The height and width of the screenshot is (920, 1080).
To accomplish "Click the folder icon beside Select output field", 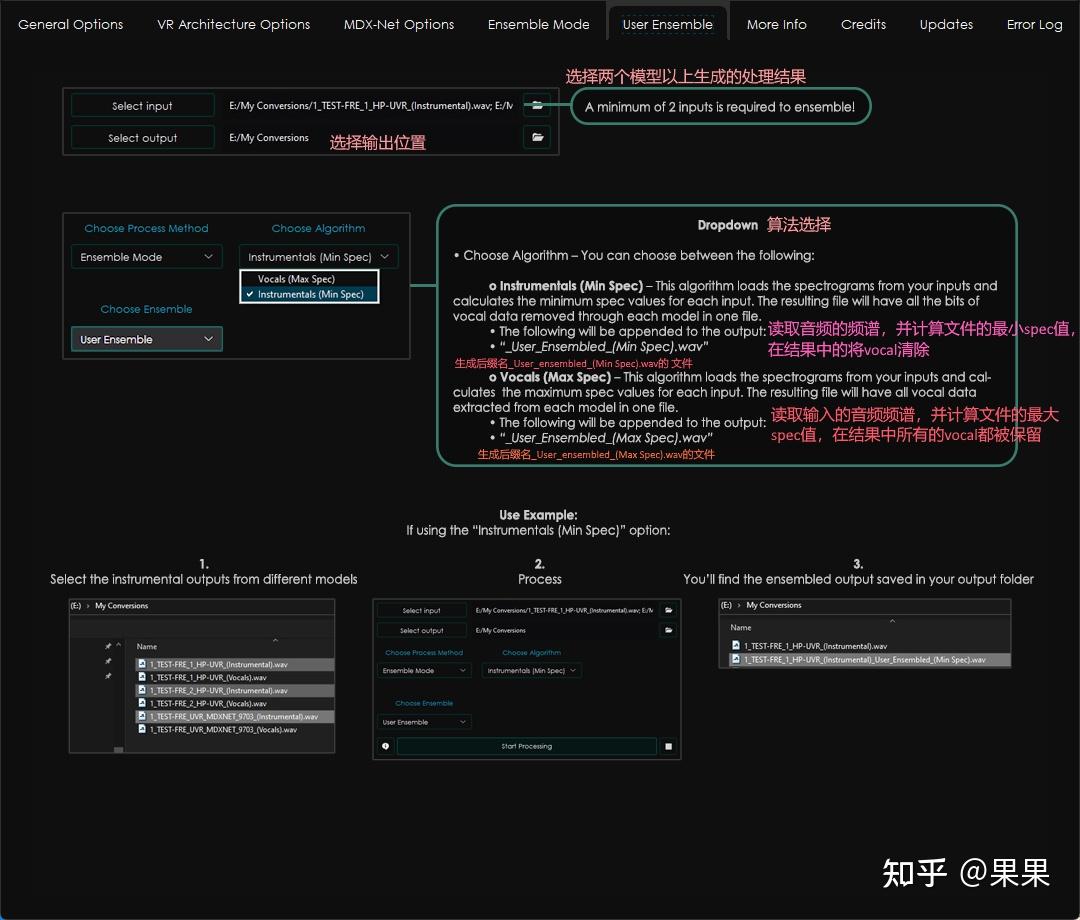I will click(537, 137).
